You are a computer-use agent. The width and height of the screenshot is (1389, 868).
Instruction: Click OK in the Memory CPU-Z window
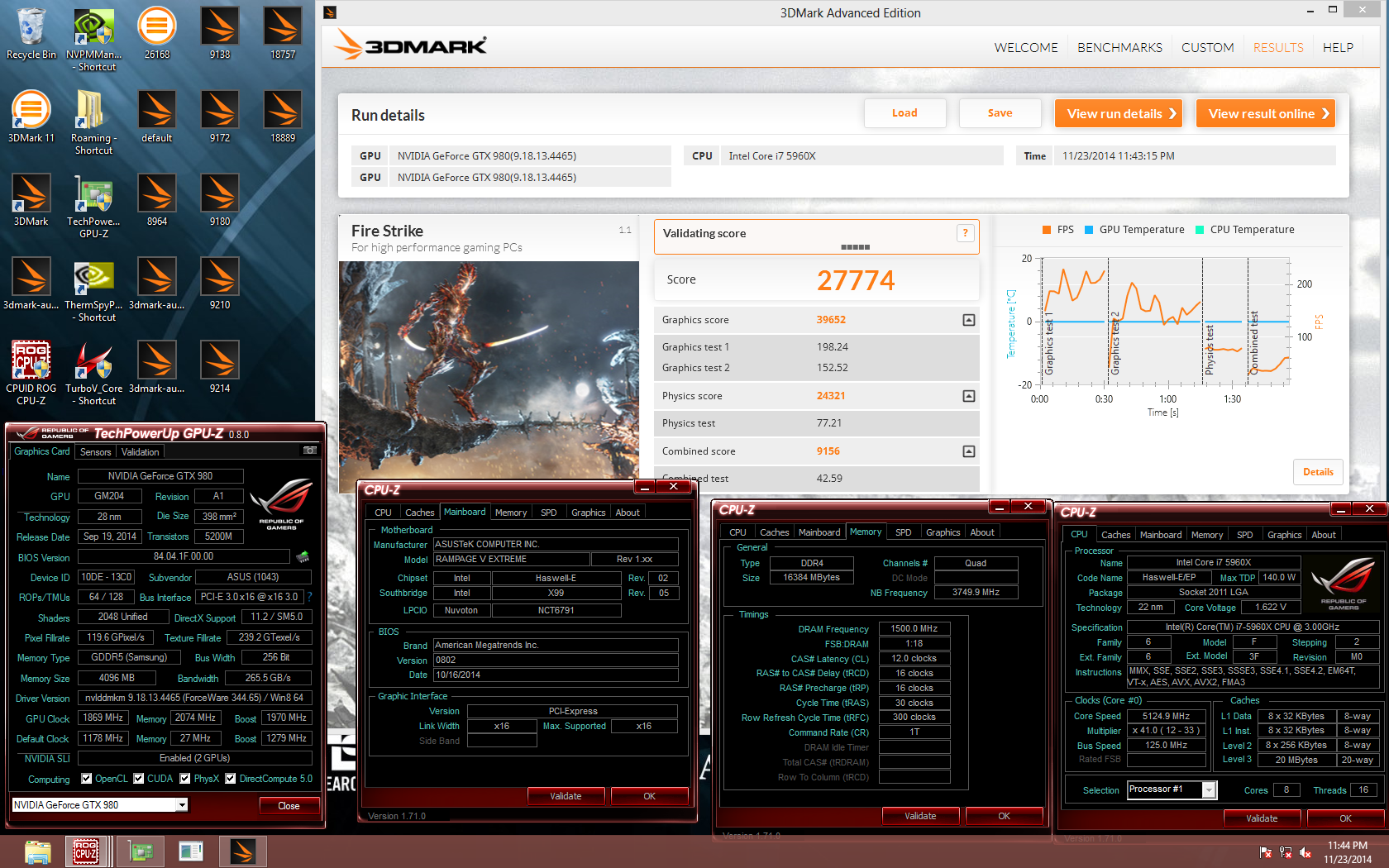[x=1004, y=816]
